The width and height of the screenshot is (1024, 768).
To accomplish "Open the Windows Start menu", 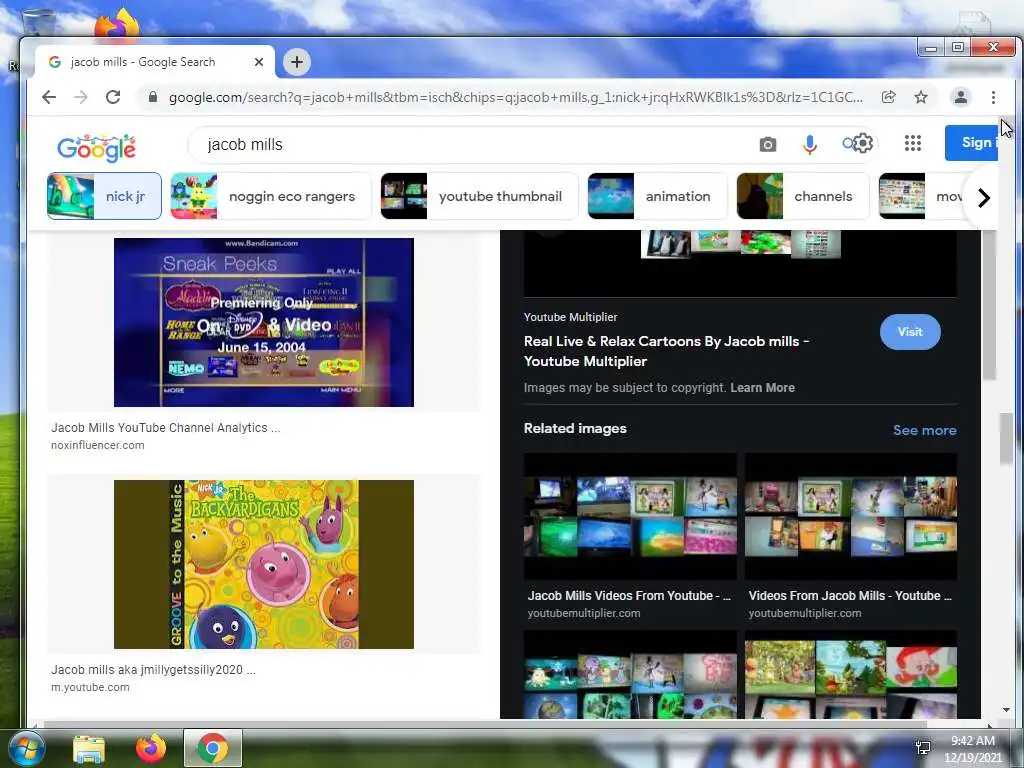I will click(25, 748).
